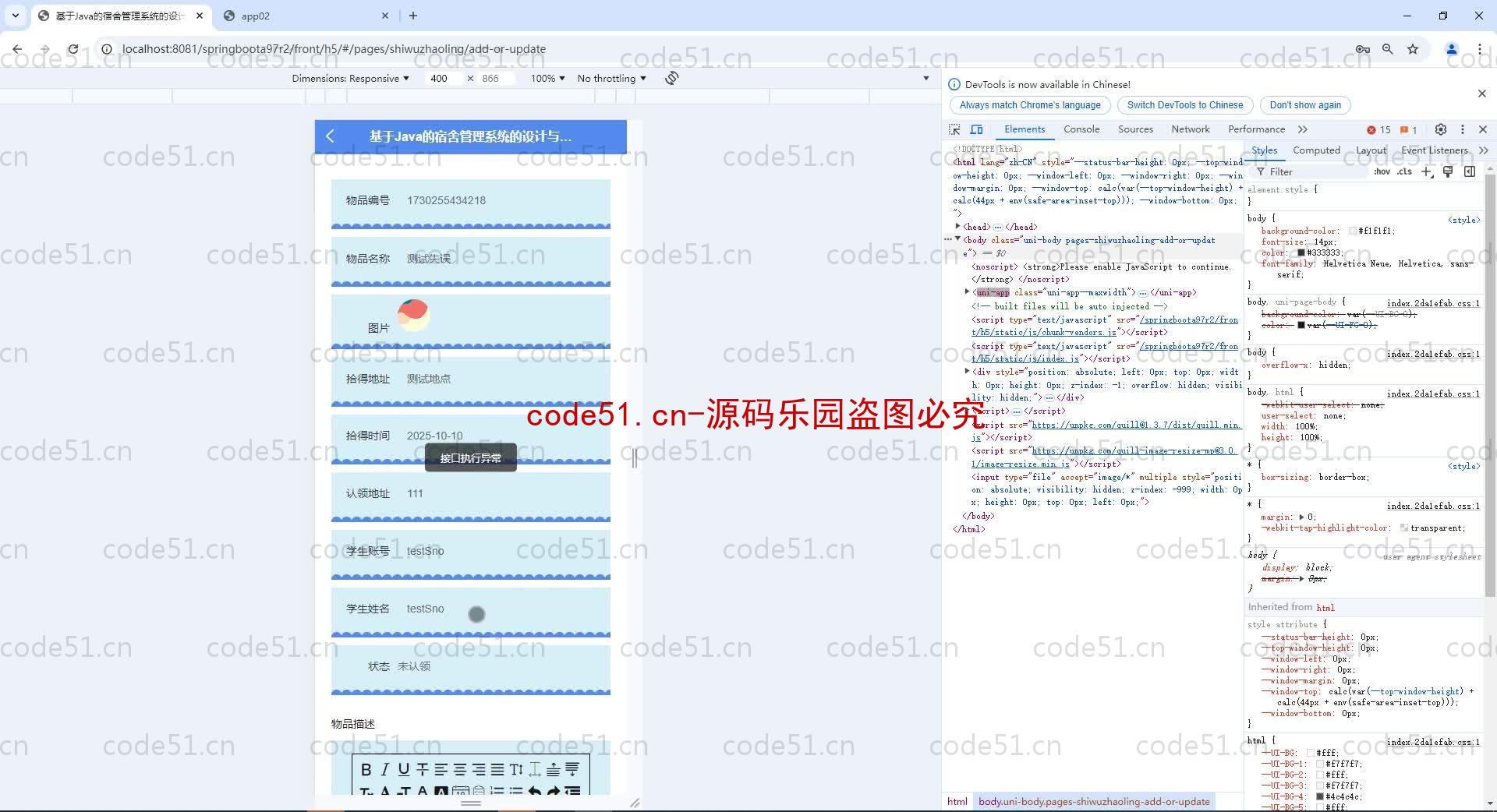Open line height option in editor toolbar
1497x812 pixels.
(x=516, y=770)
